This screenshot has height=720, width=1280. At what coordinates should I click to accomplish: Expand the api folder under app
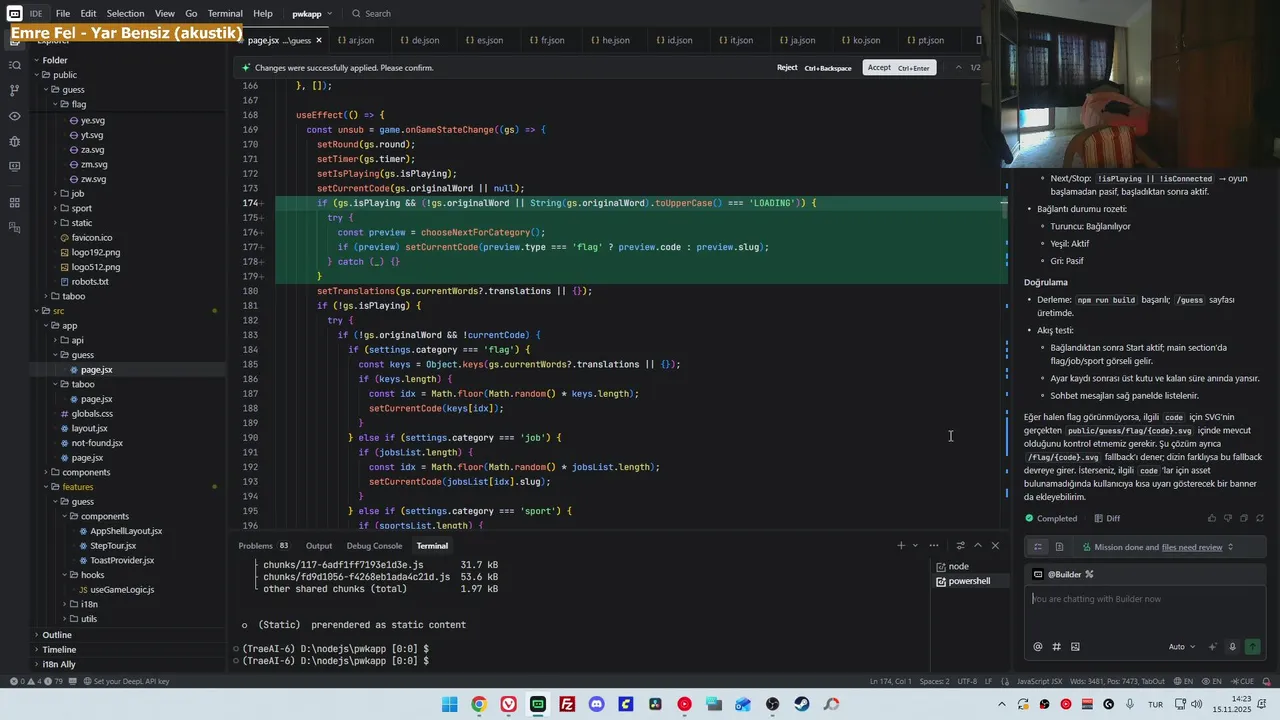[x=55, y=340]
